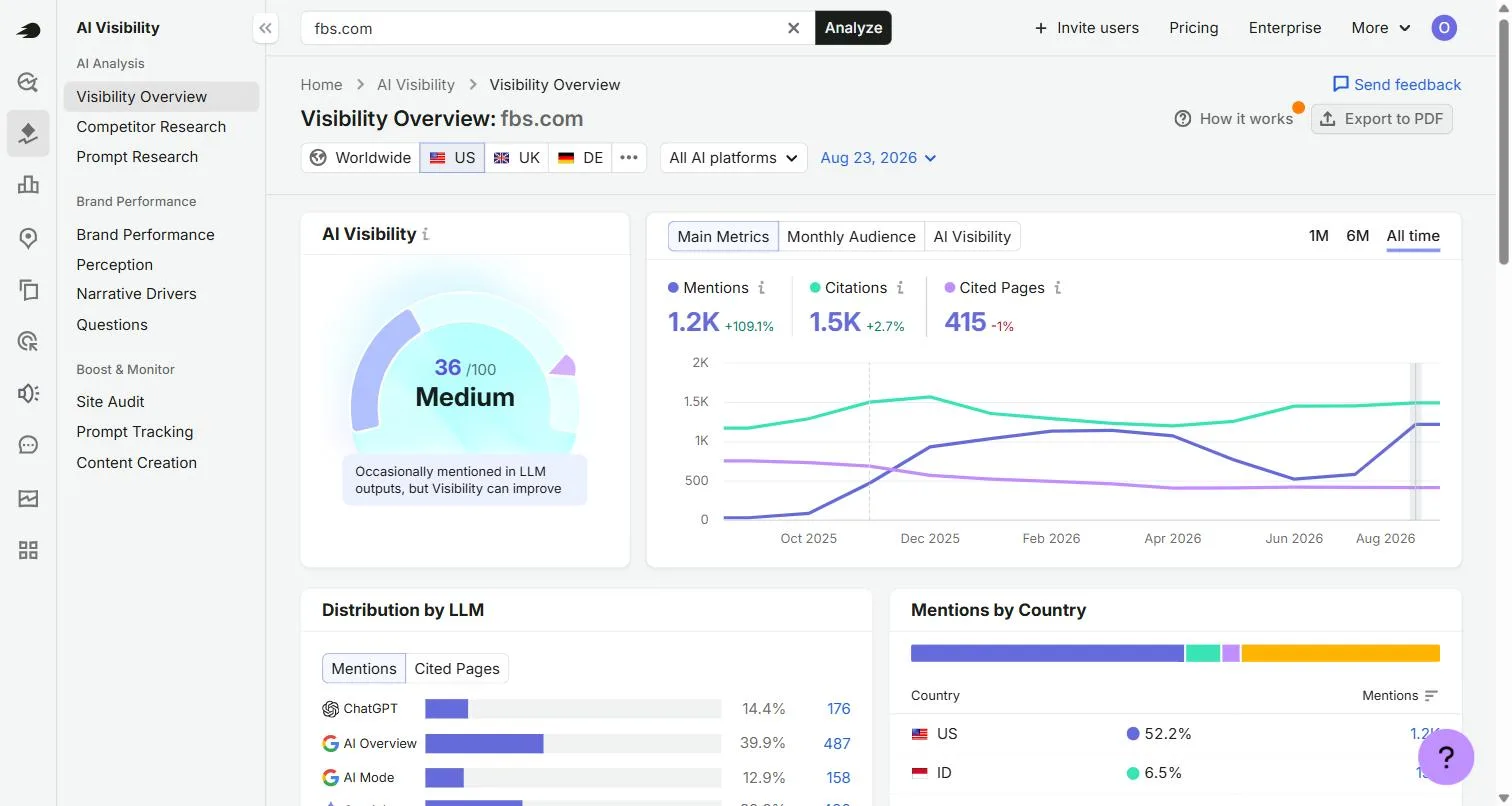Click the info icon beside Mentions
This screenshot has width=1512, height=806.
[x=761, y=288]
